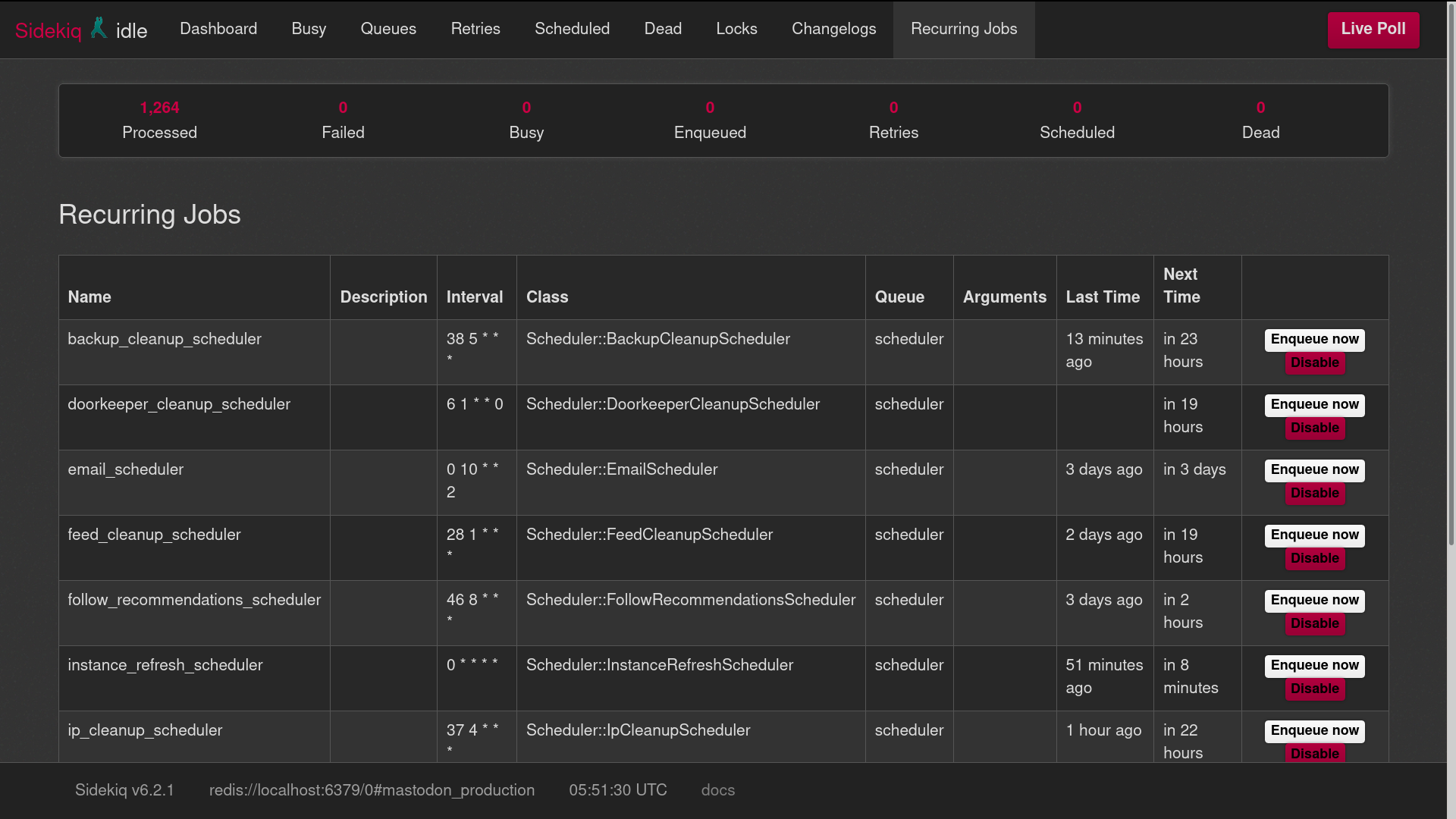Click the docs link in footer

click(717, 790)
